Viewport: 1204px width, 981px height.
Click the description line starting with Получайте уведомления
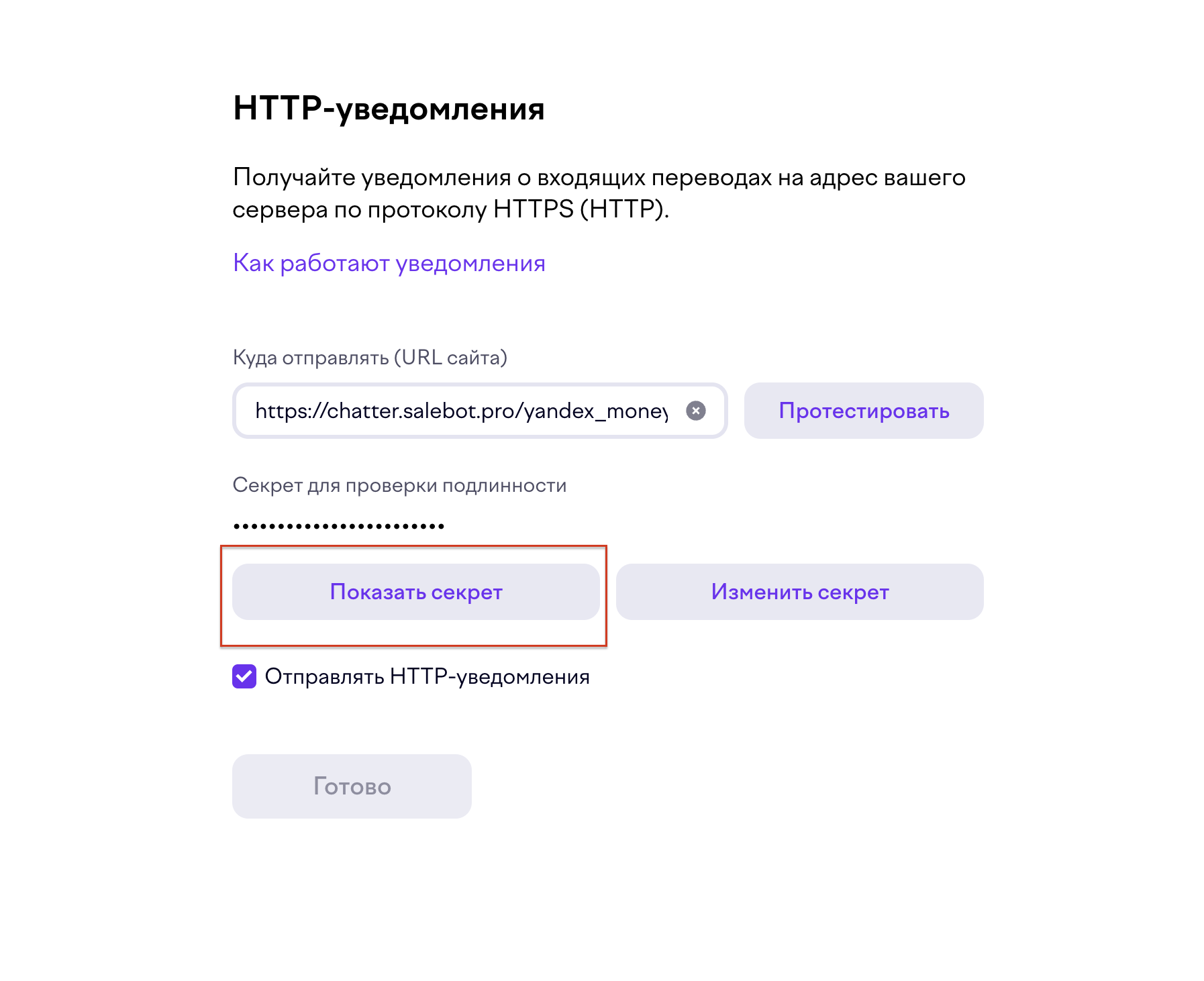pyautogui.click(x=599, y=177)
